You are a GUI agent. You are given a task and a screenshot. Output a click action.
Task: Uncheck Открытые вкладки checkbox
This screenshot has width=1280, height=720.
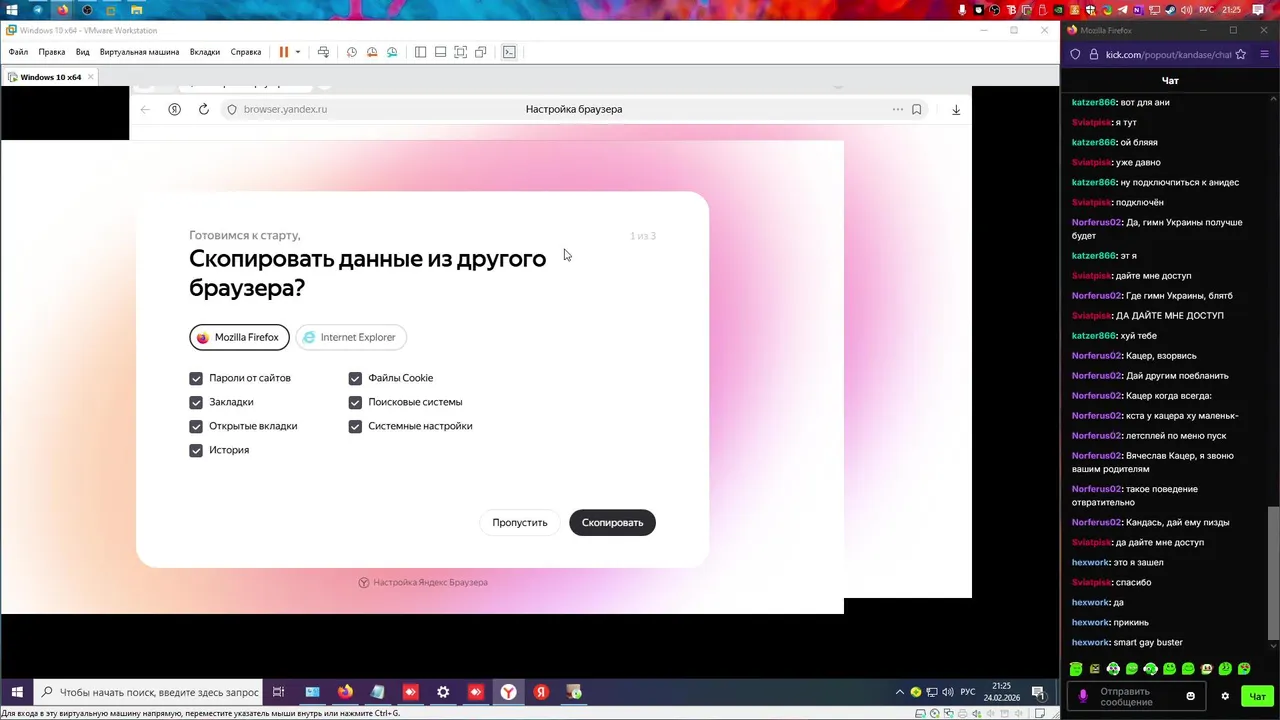196,426
